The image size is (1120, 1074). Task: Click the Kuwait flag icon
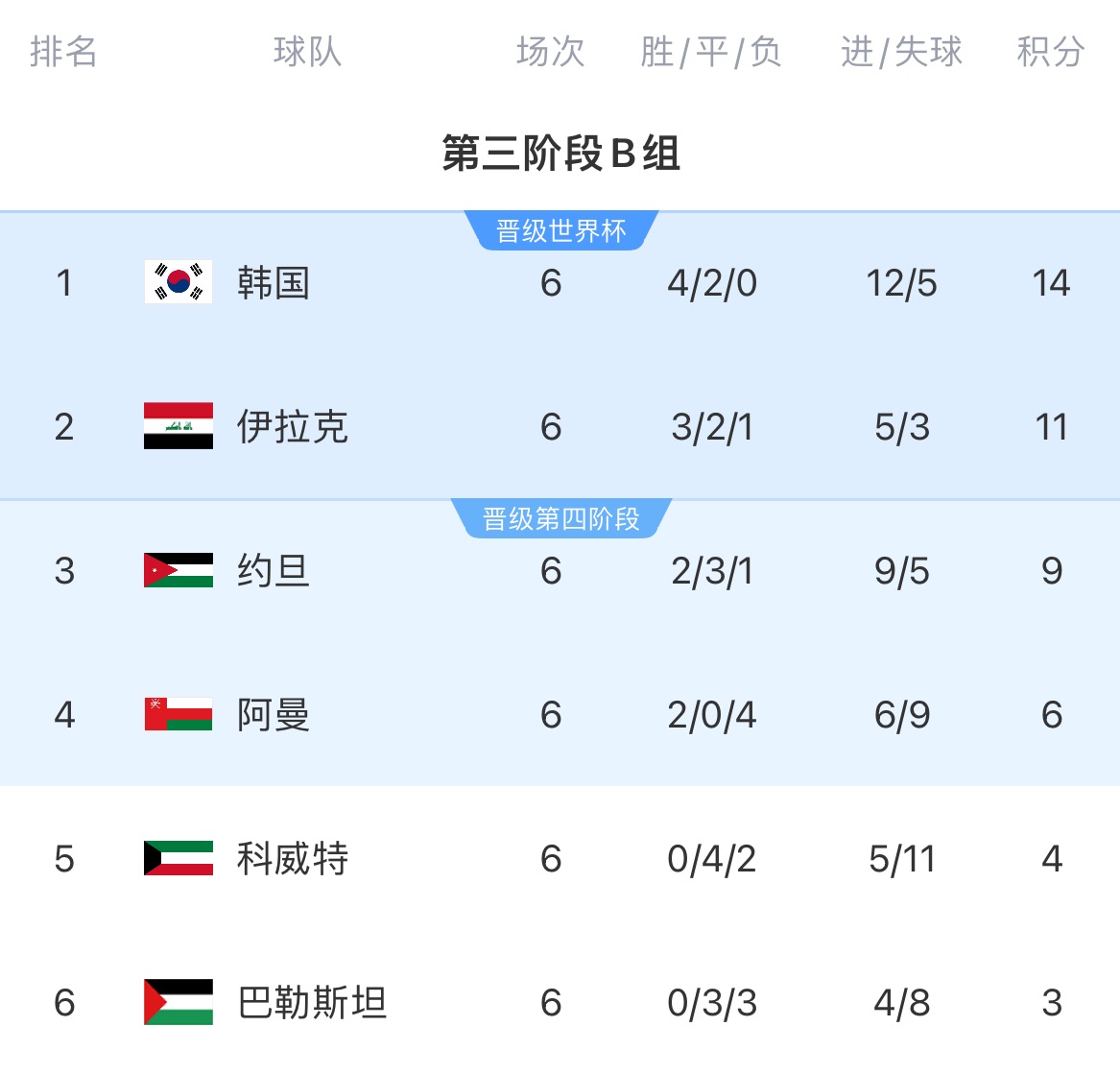[x=179, y=858]
